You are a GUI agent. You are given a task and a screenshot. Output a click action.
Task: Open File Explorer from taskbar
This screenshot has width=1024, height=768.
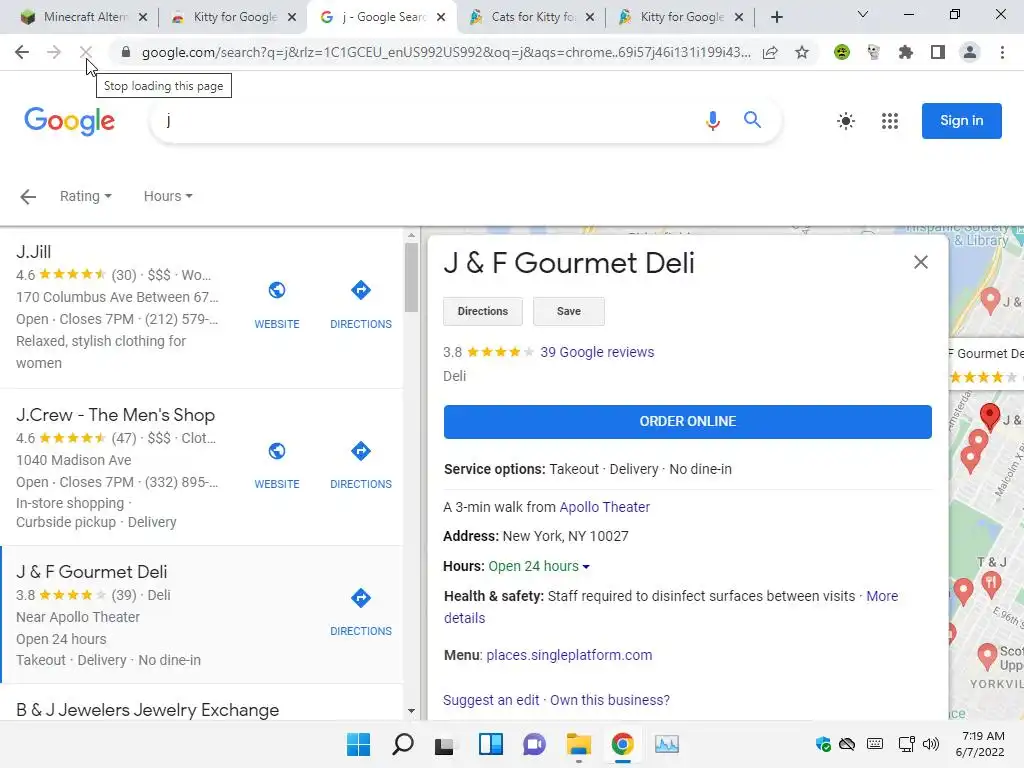point(579,744)
